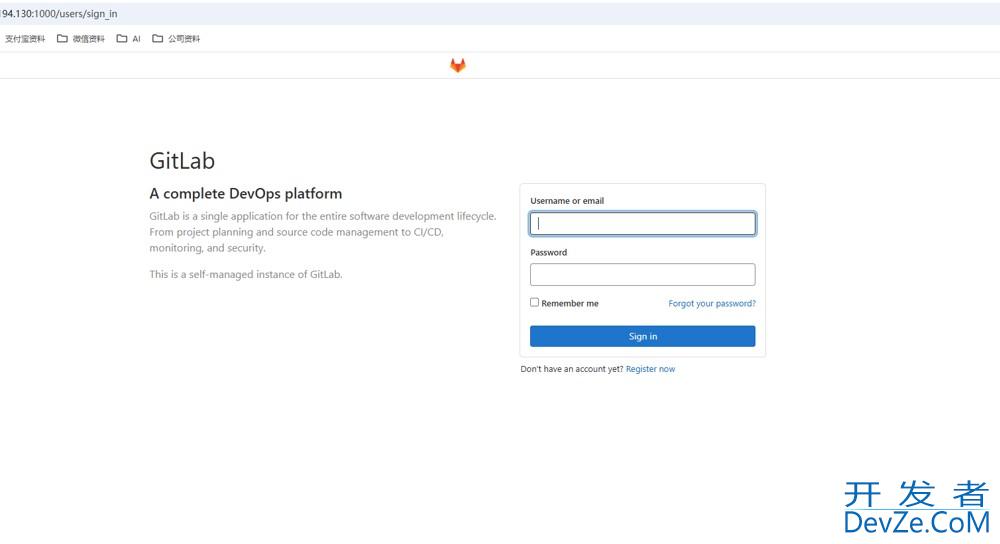Open the Forgot your password link
Screen dimensions: 1000x544
coord(712,304)
